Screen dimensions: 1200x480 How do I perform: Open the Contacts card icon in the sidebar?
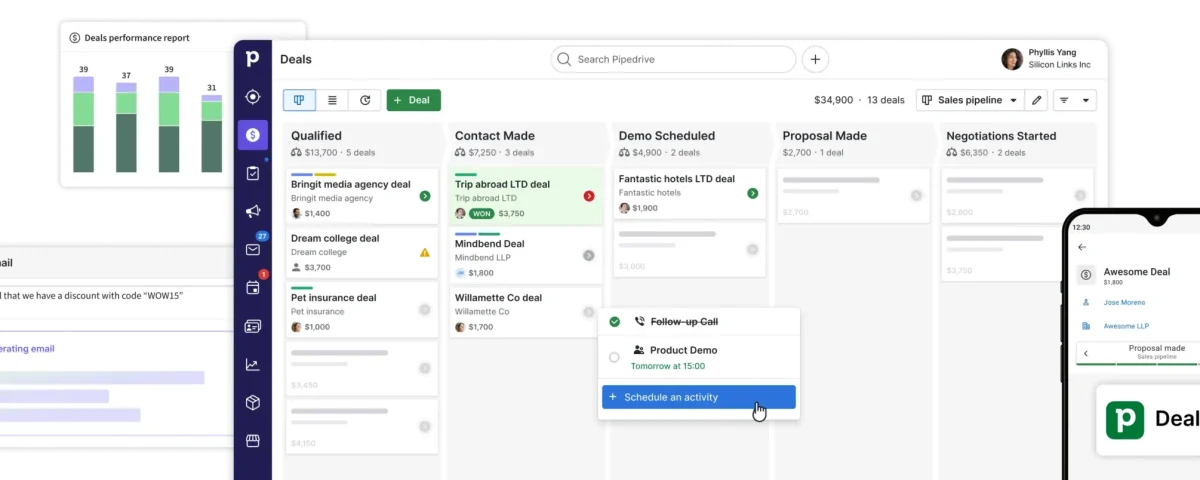pos(252,326)
